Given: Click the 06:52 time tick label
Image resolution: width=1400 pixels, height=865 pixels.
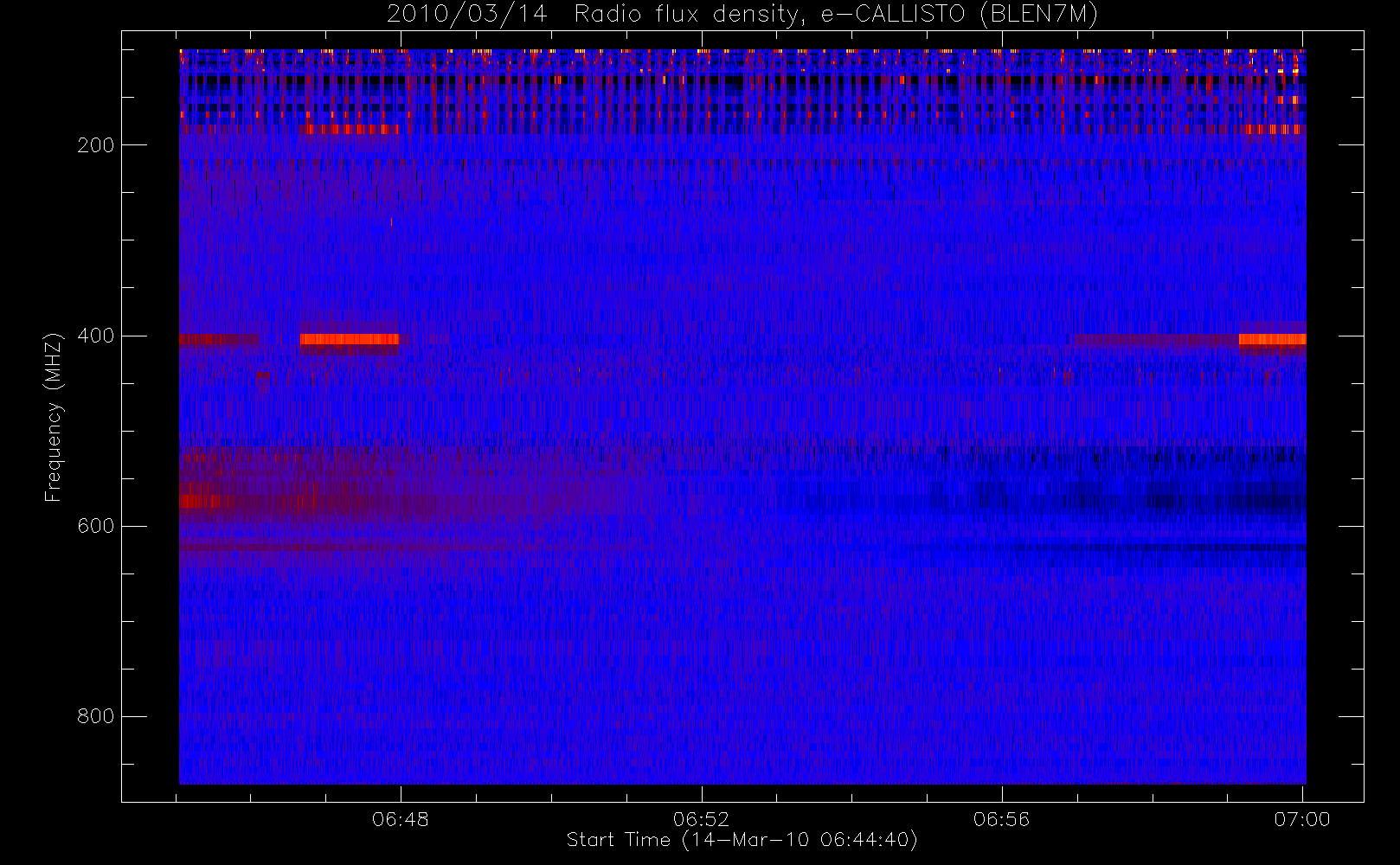Looking at the screenshot, I should [701, 819].
